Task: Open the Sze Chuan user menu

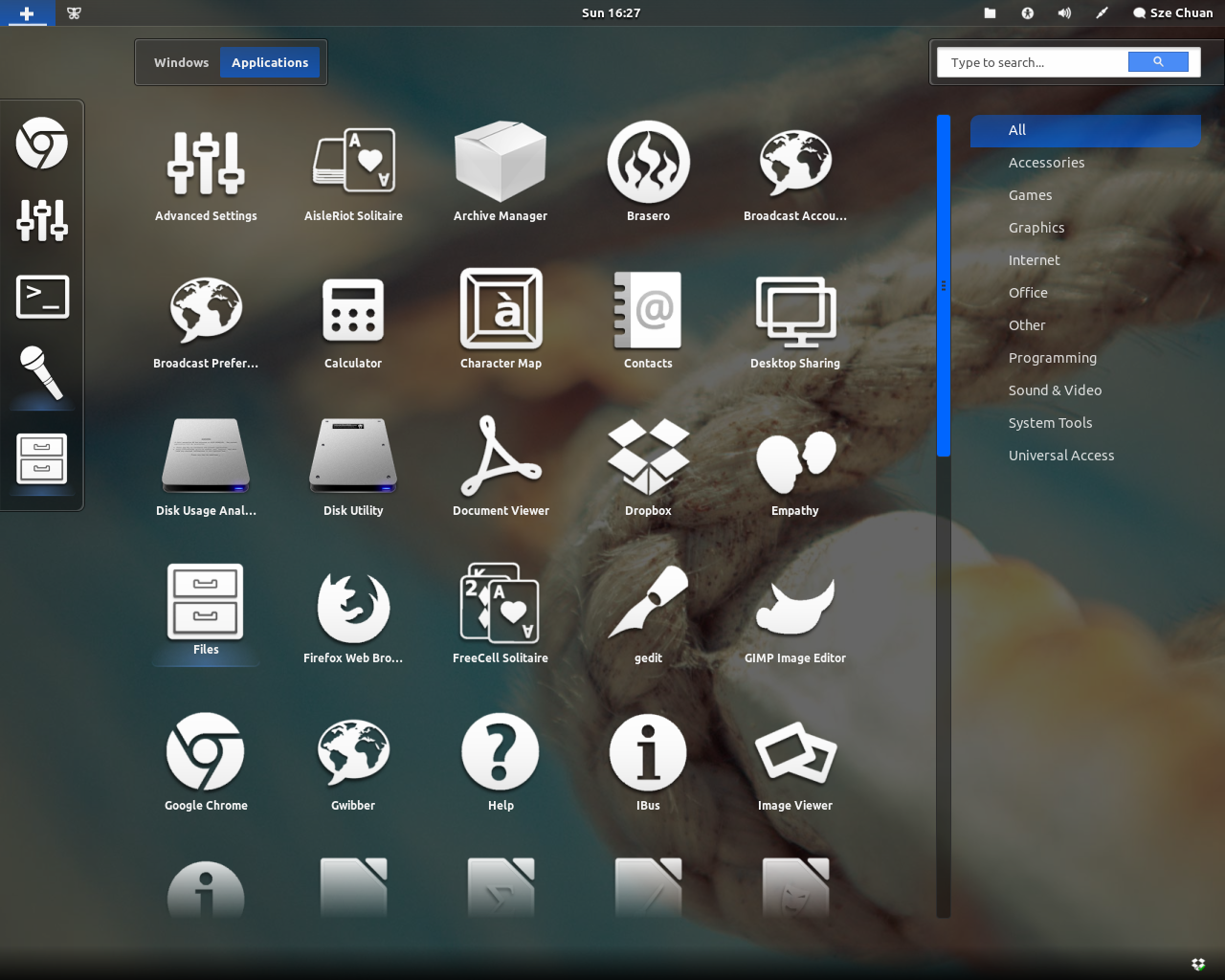Action: point(1172,13)
